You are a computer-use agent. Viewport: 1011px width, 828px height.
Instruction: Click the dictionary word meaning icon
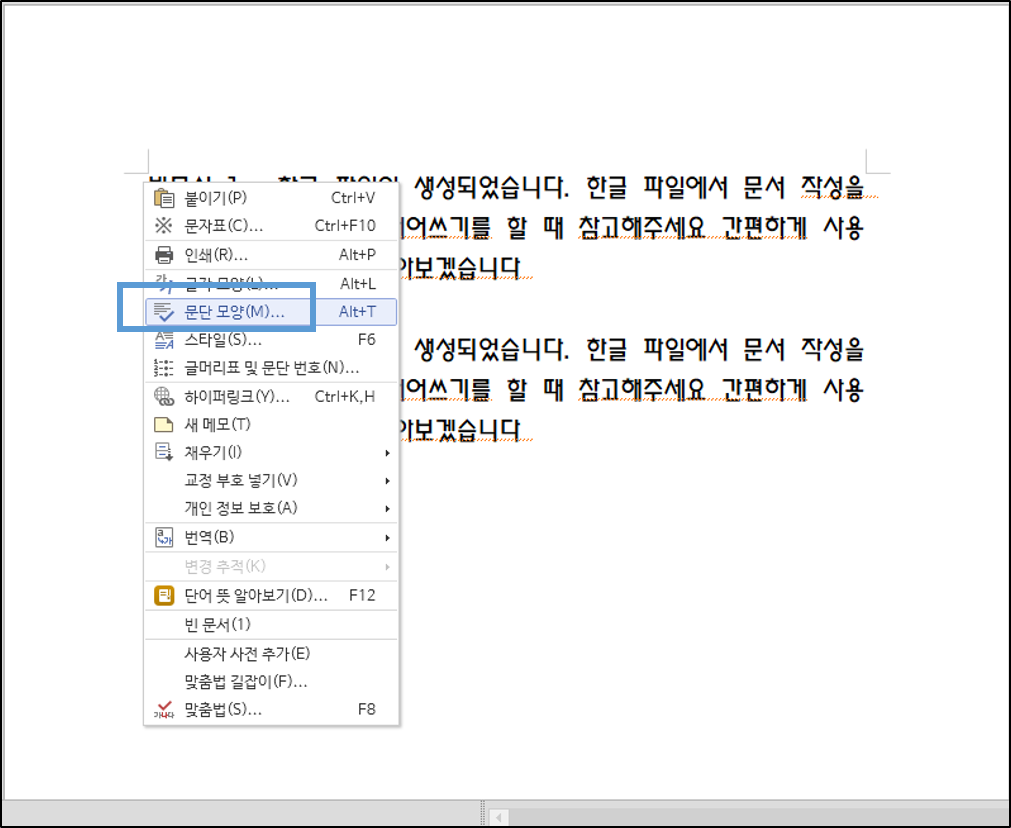click(x=164, y=595)
